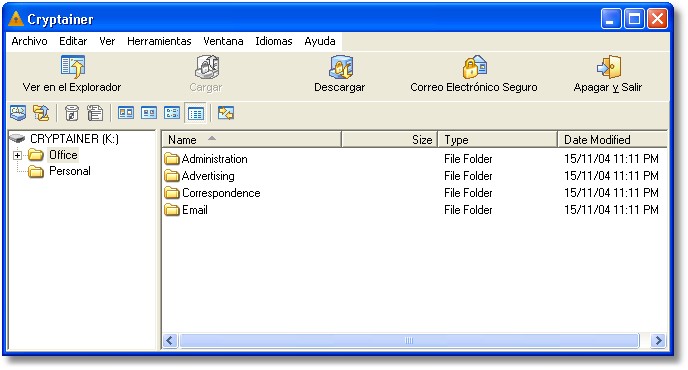This screenshot has height=370, width=688.
Task: Click the drive icon in small toolbar
Action: [x=18, y=113]
